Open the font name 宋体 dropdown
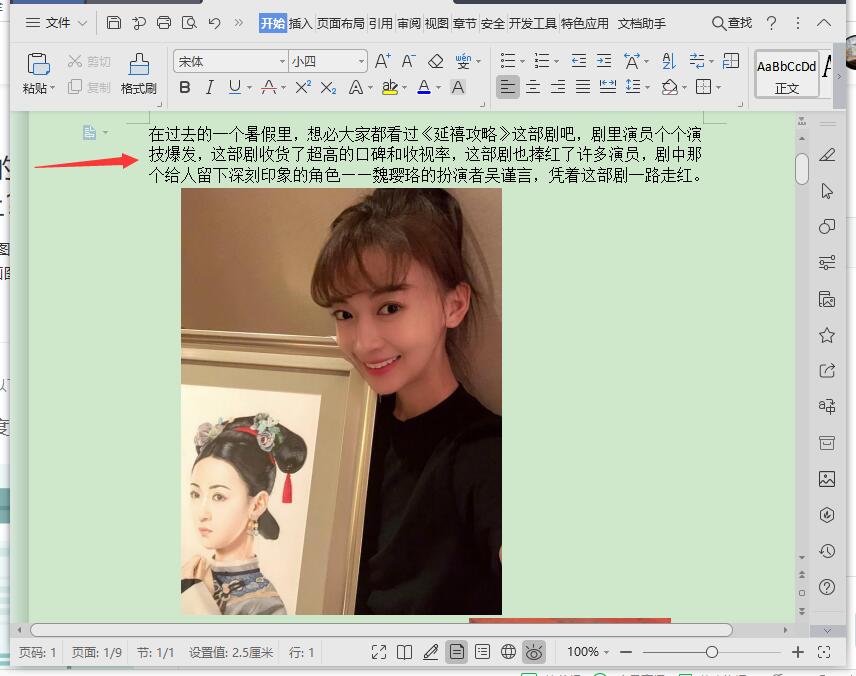 282,62
